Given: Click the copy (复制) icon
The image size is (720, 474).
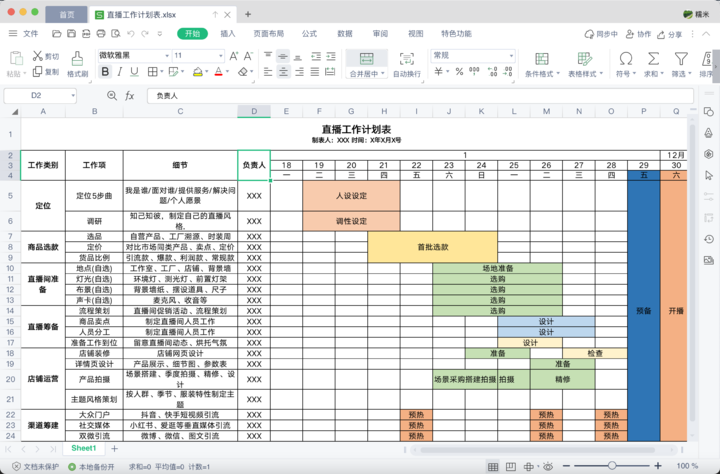Looking at the screenshot, I should click(x=38, y=71).
